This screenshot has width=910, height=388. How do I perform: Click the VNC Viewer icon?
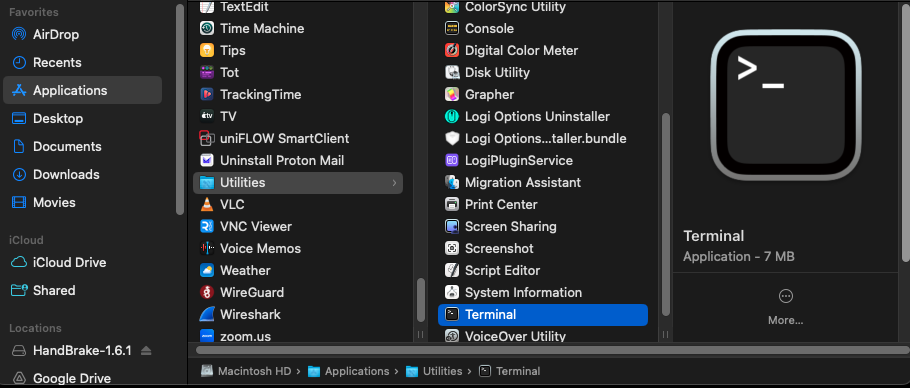click(x=207, y=226)
